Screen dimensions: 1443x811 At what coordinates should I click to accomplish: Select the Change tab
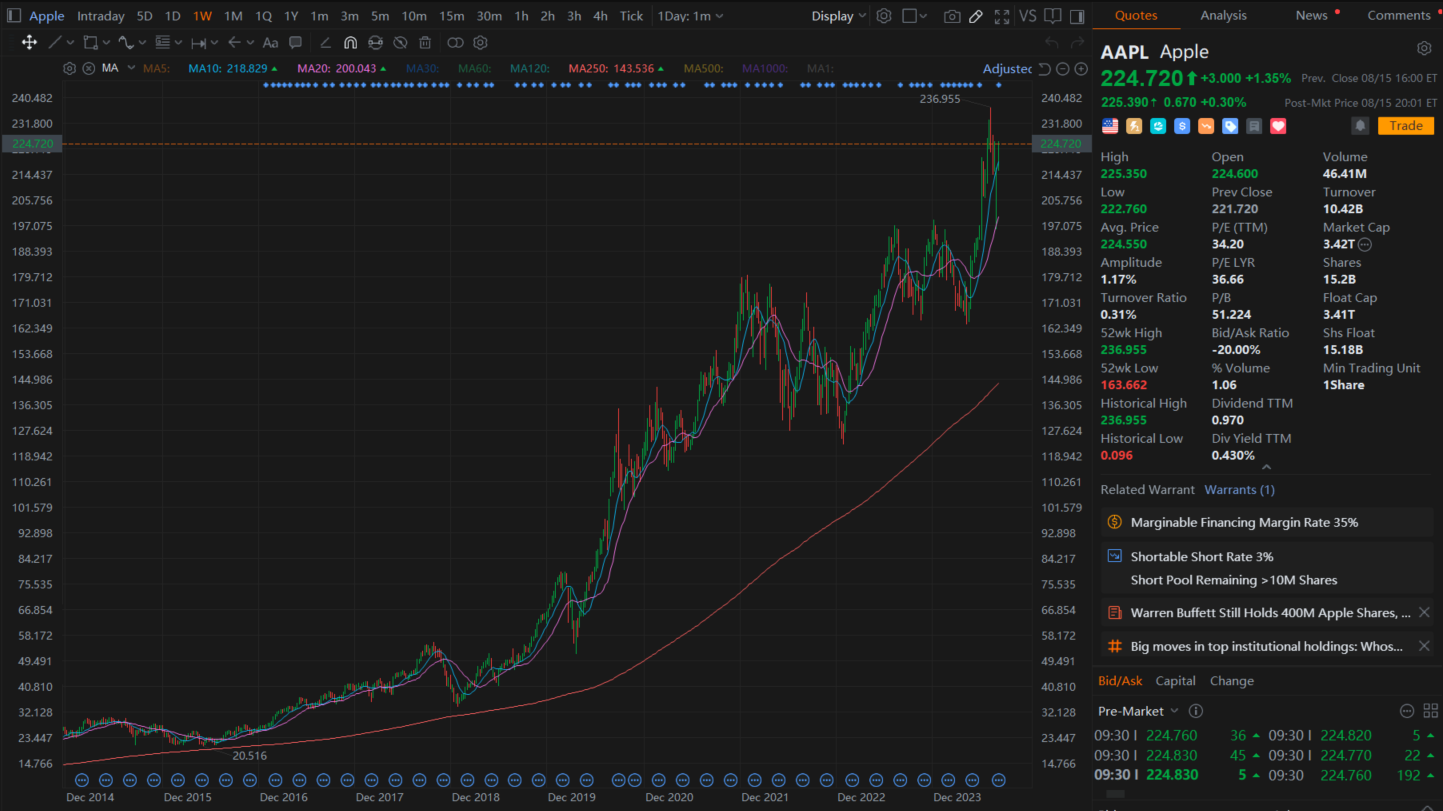tap(1231, 681)
